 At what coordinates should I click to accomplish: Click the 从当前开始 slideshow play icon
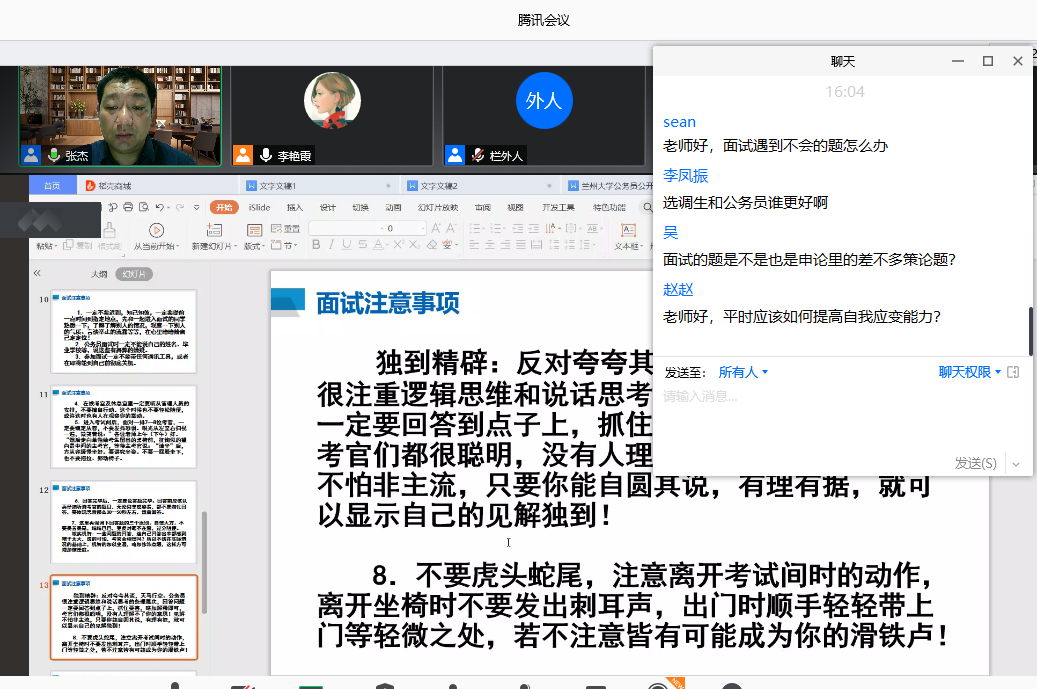click(156, 230)
